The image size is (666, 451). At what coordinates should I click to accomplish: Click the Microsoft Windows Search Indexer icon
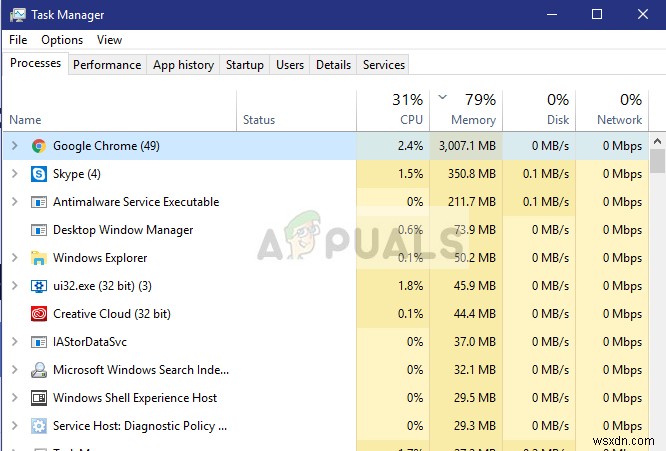39,370
